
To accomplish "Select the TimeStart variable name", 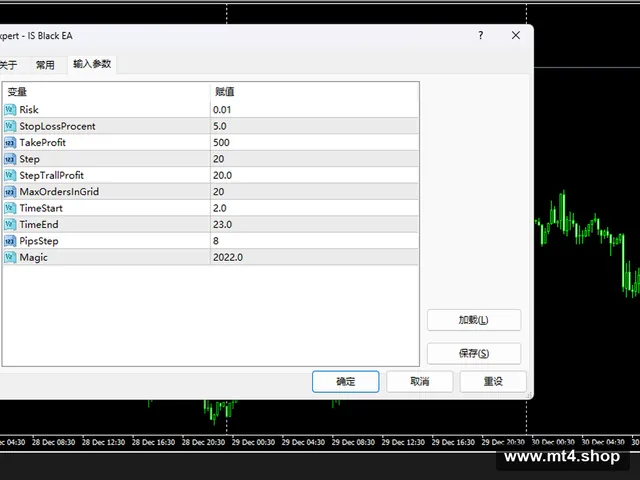I will pos(41,208).
